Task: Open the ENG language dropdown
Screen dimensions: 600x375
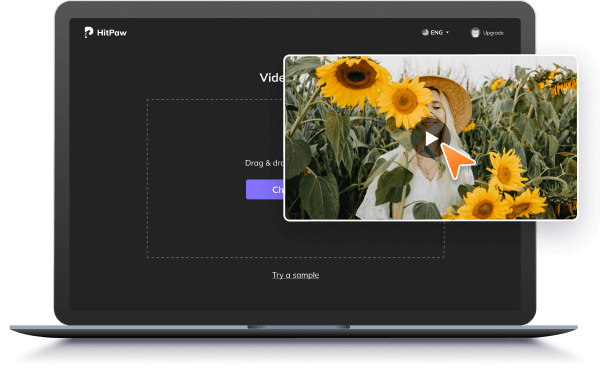Action: point(436,33)
